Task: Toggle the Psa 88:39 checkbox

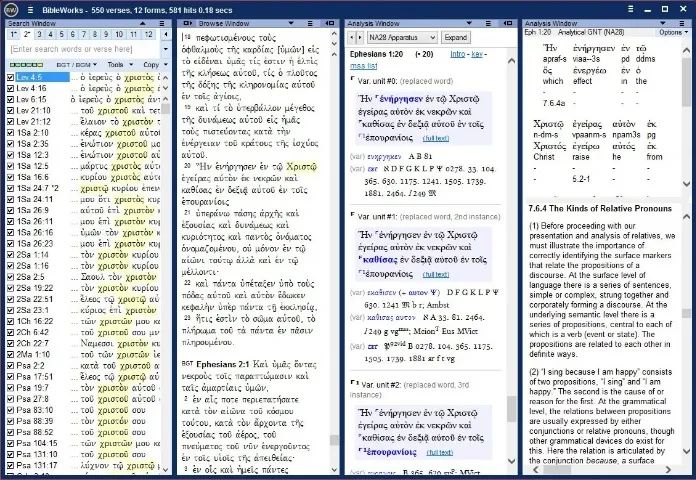Action: tap(11, 421)
